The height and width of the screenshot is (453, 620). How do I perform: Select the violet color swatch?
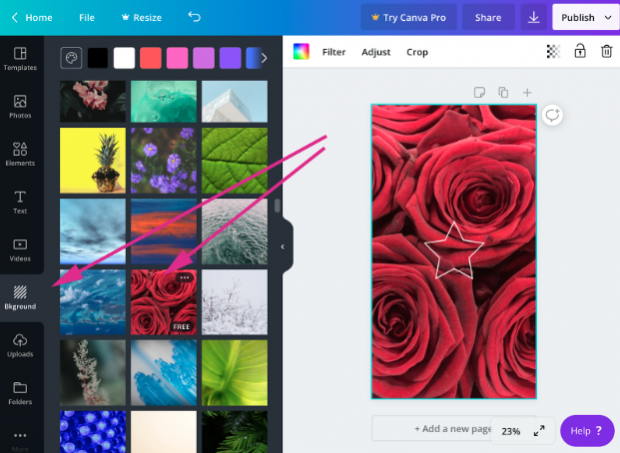[x=230, y=58]
